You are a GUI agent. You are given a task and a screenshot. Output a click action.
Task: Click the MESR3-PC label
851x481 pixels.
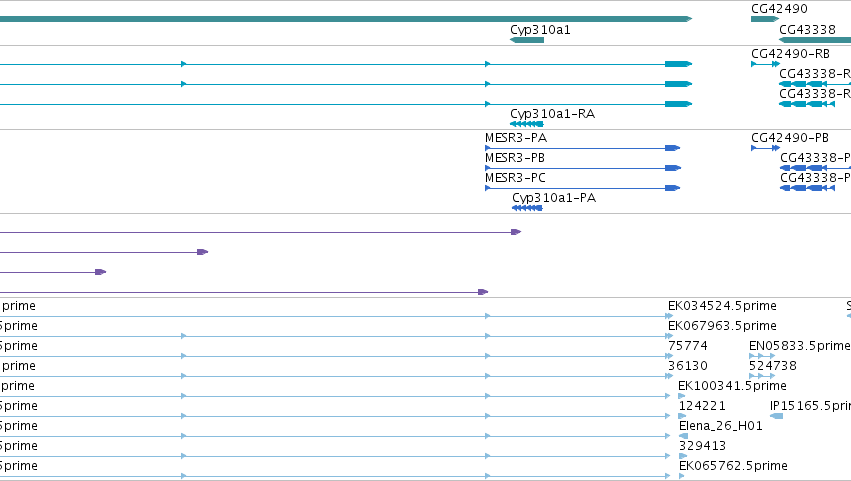516,178
